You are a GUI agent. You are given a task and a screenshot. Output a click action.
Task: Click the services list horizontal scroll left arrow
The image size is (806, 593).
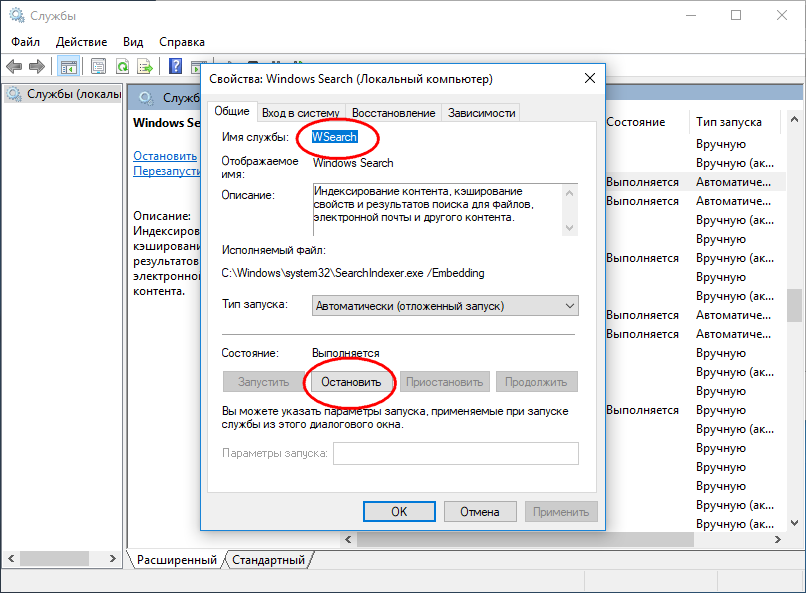[x=349, y=540]
